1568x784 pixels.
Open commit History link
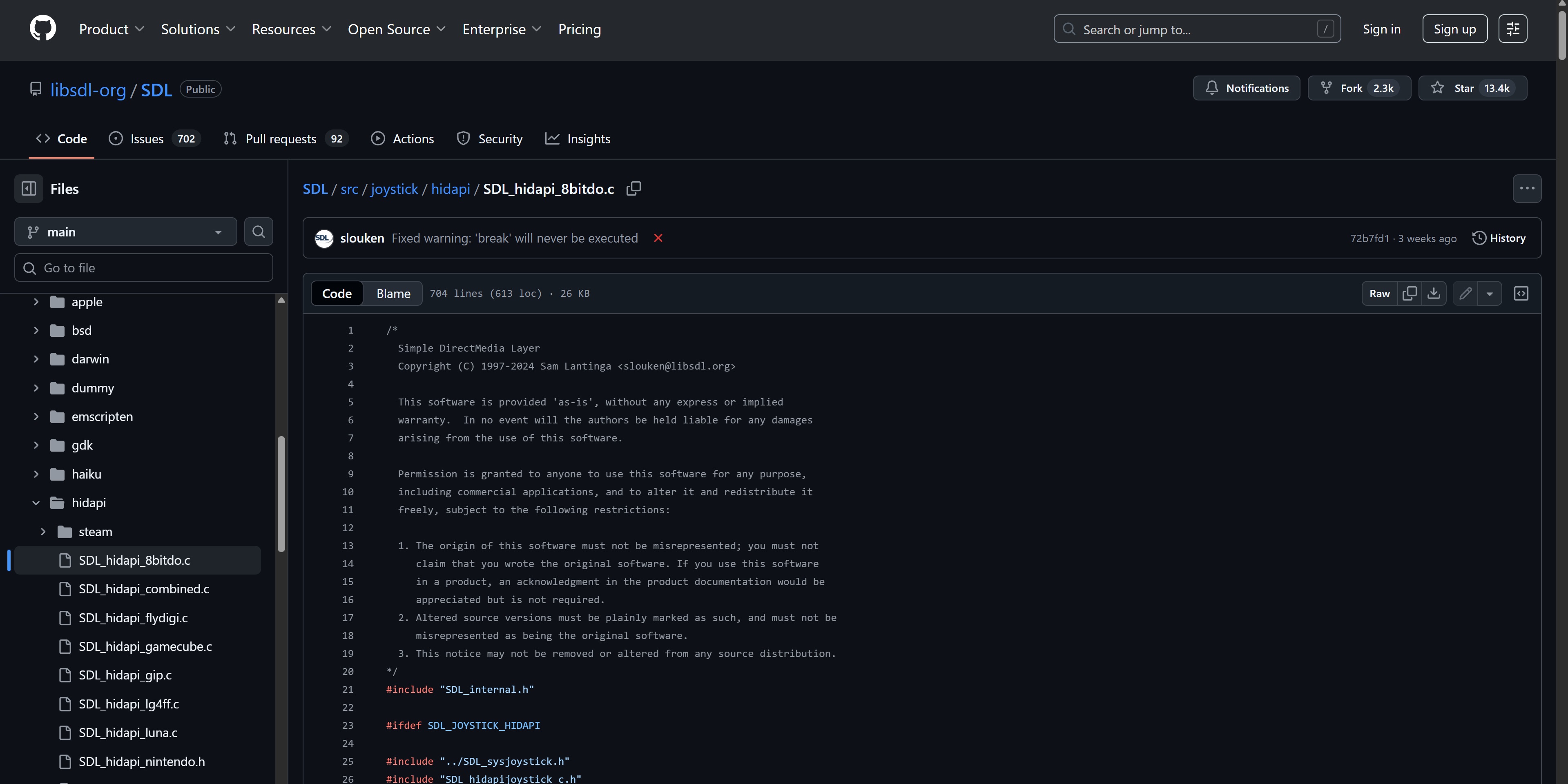click(1499, 238)
